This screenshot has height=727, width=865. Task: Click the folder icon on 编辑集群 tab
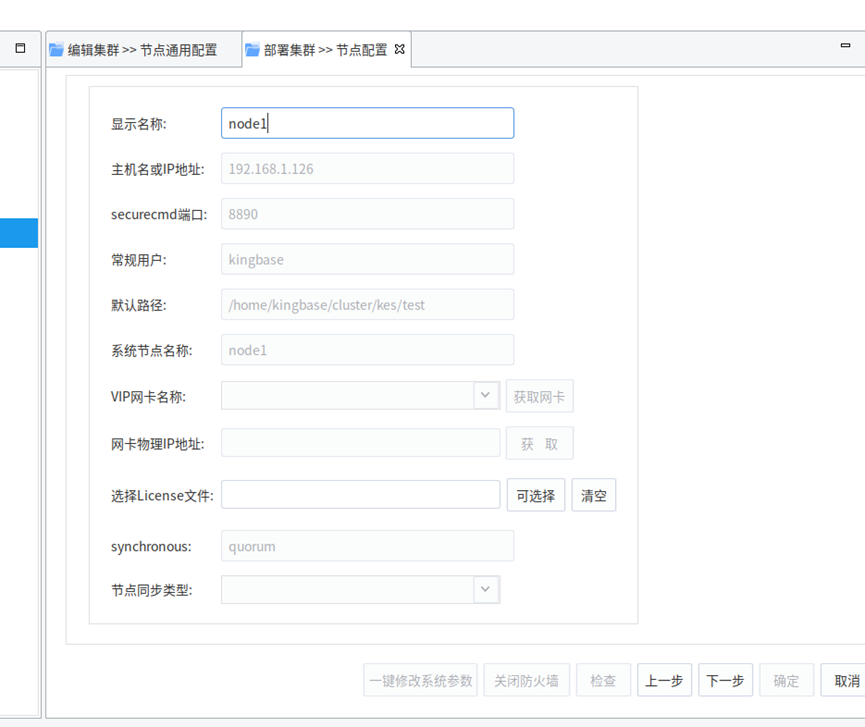coord(56,50)
